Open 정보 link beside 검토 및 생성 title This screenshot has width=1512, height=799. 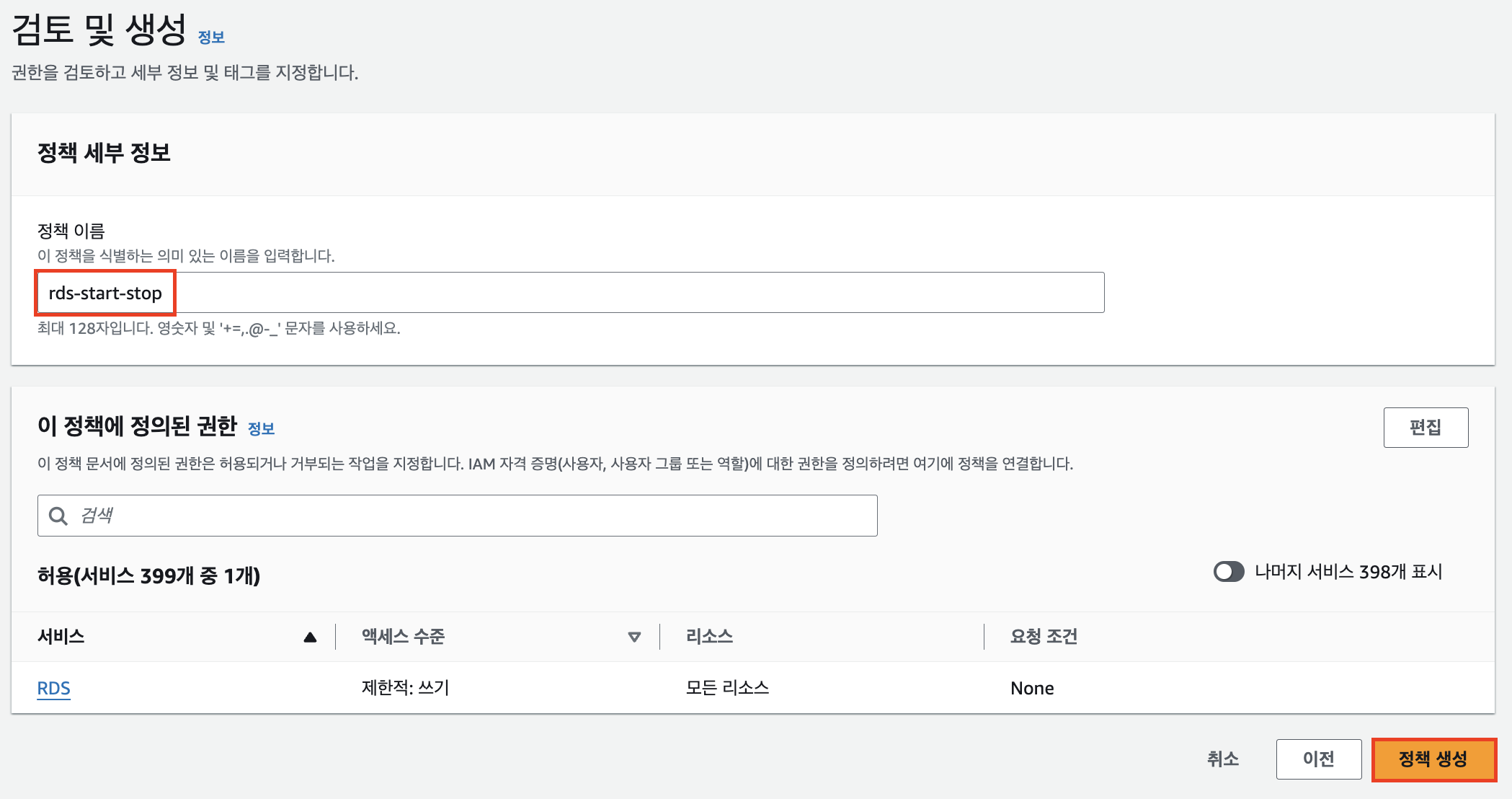pos(211,37)
